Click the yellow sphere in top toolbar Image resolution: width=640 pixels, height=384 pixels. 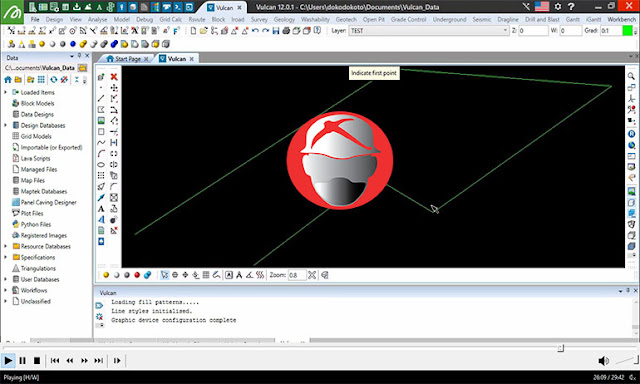tap(42, 44)
